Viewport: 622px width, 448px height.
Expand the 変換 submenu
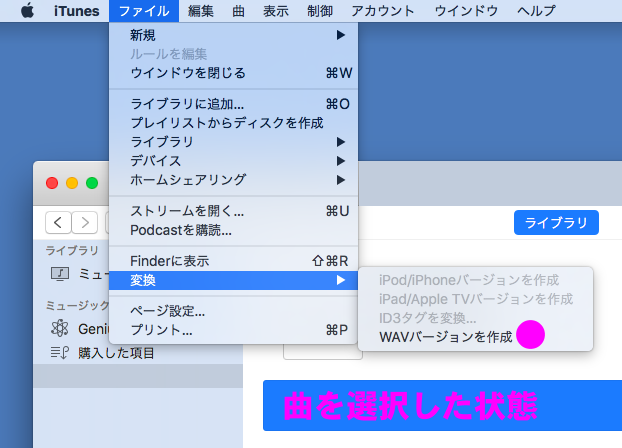(x=234, y=280)
